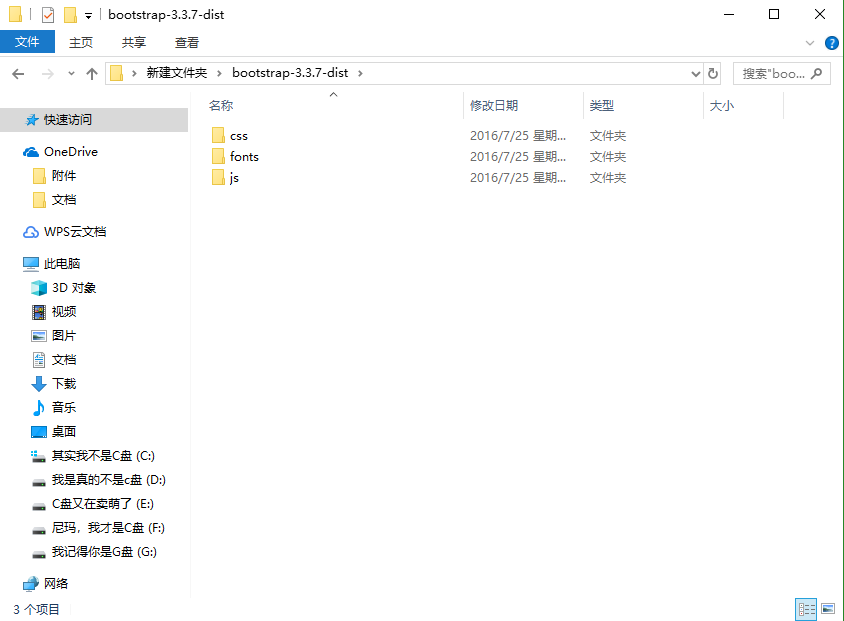Open the address bar history dropdown
The width and height of the screenshot is (844, 621).
coord(695,74)
